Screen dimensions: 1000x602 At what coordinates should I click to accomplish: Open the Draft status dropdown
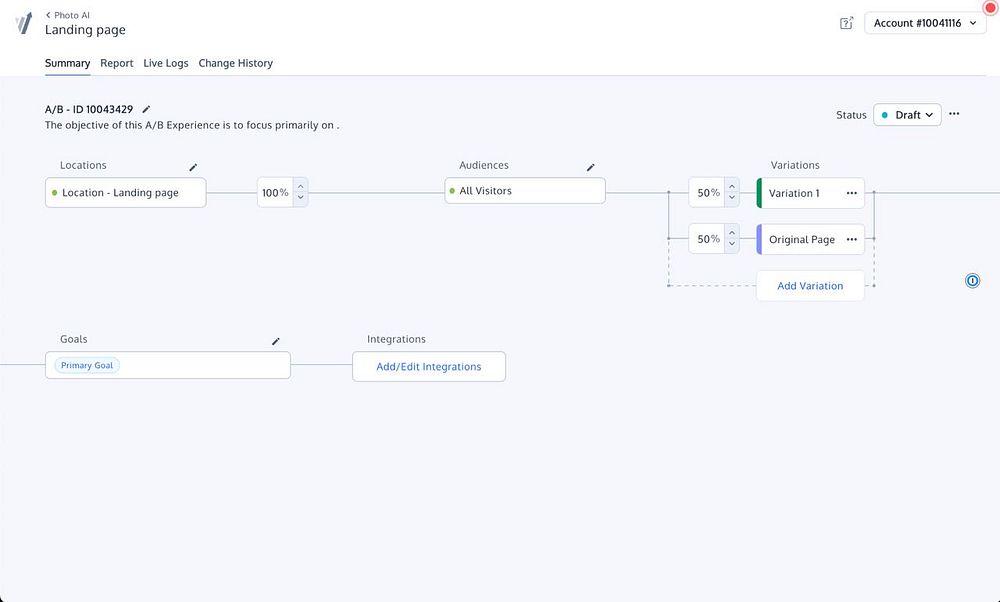tap(907, 115)
